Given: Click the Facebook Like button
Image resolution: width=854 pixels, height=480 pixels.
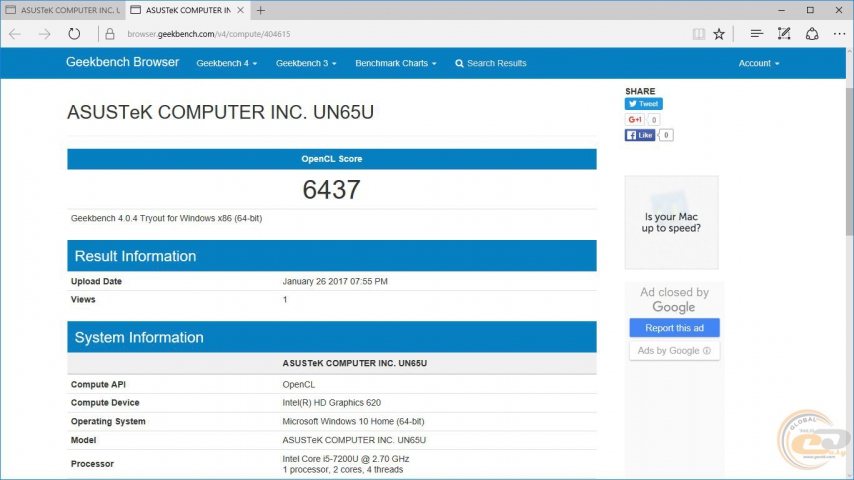Looking at the screenshot, I should point(640,135).
